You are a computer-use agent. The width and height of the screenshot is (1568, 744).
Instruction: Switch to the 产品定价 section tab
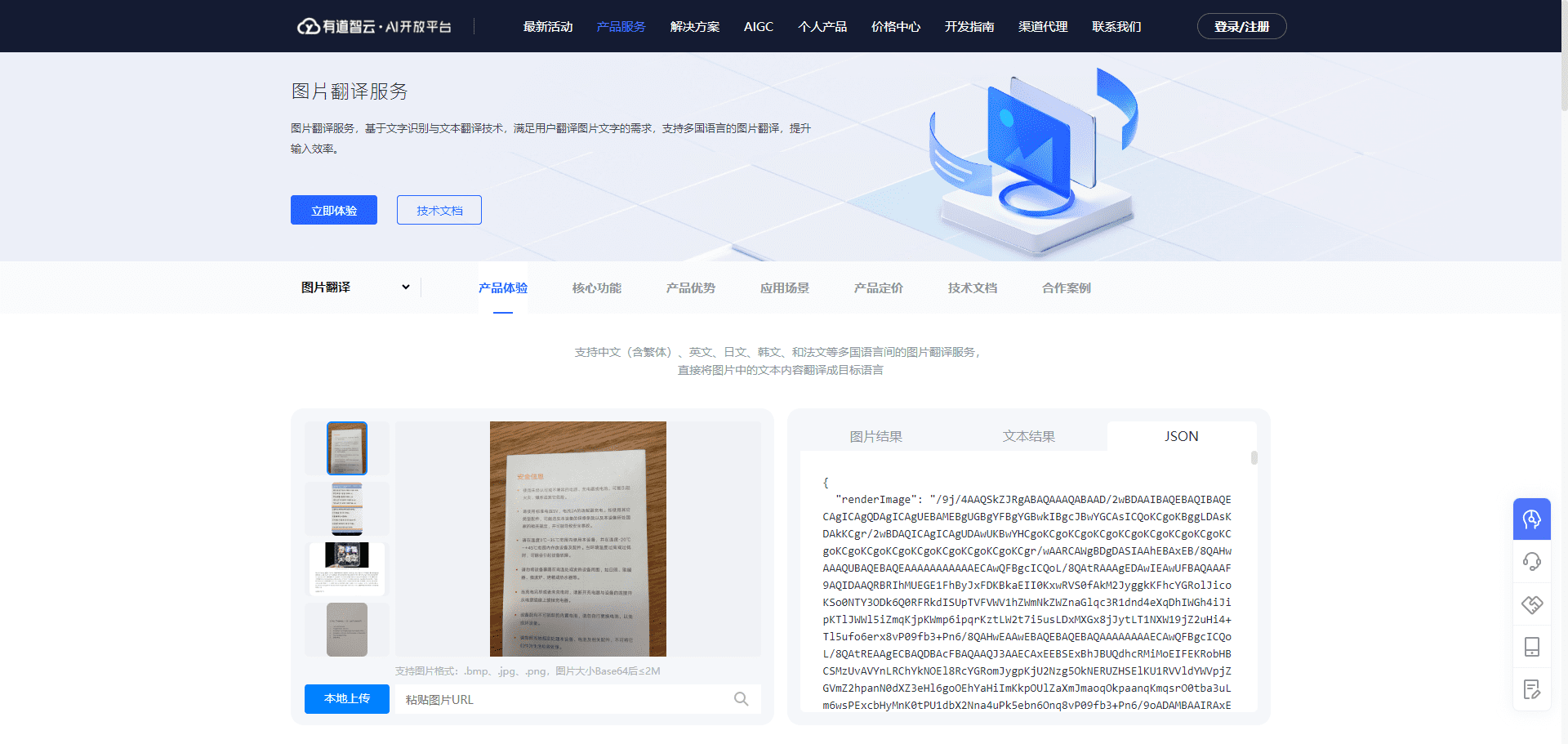879,288
